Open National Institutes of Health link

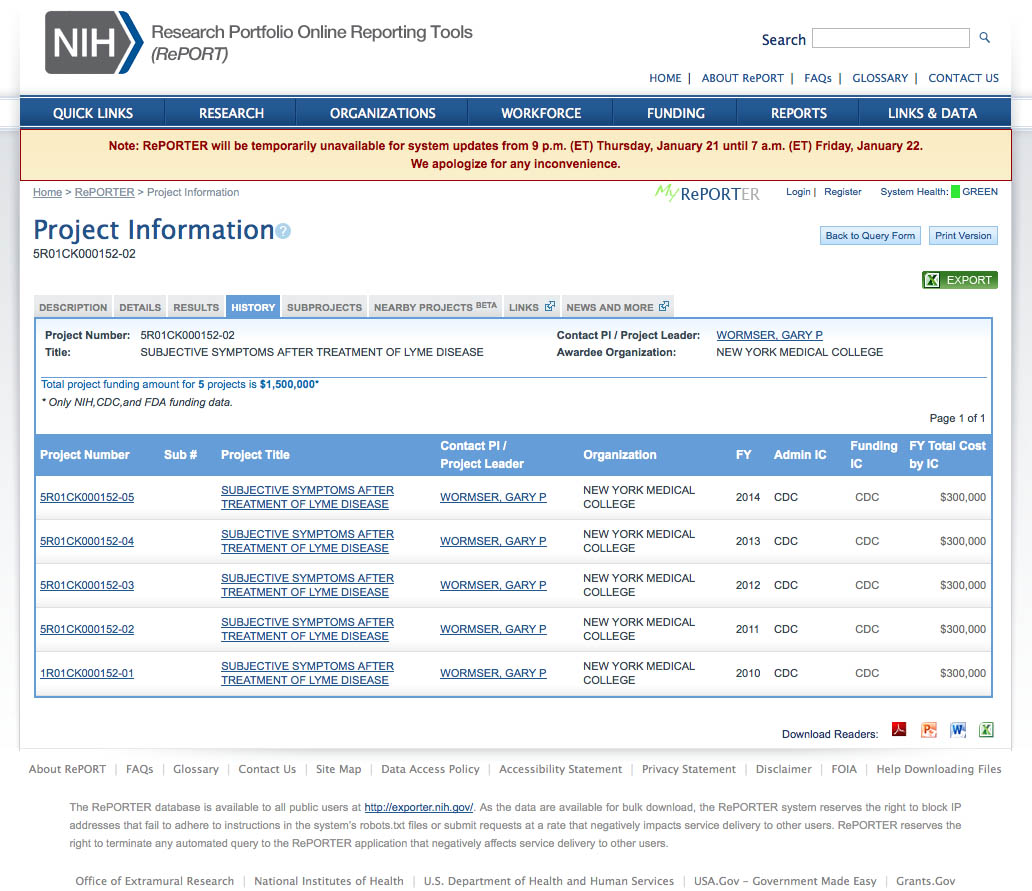click(328, 881)
